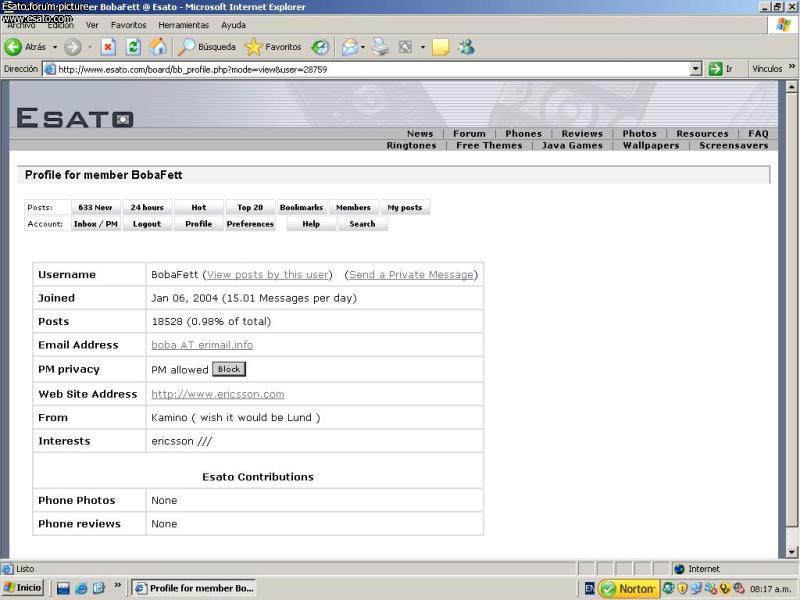Open the Members list
Viewport: 800px width, 600px height.
[x=353, y=207]
